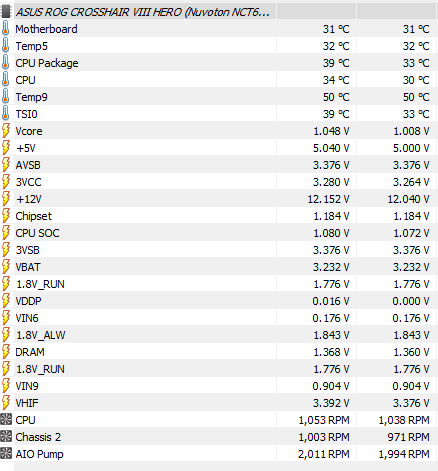Click the thermometer icon beside Motherboard
Viewport: 438px width, 471px height.
click(x=6, y=28)
